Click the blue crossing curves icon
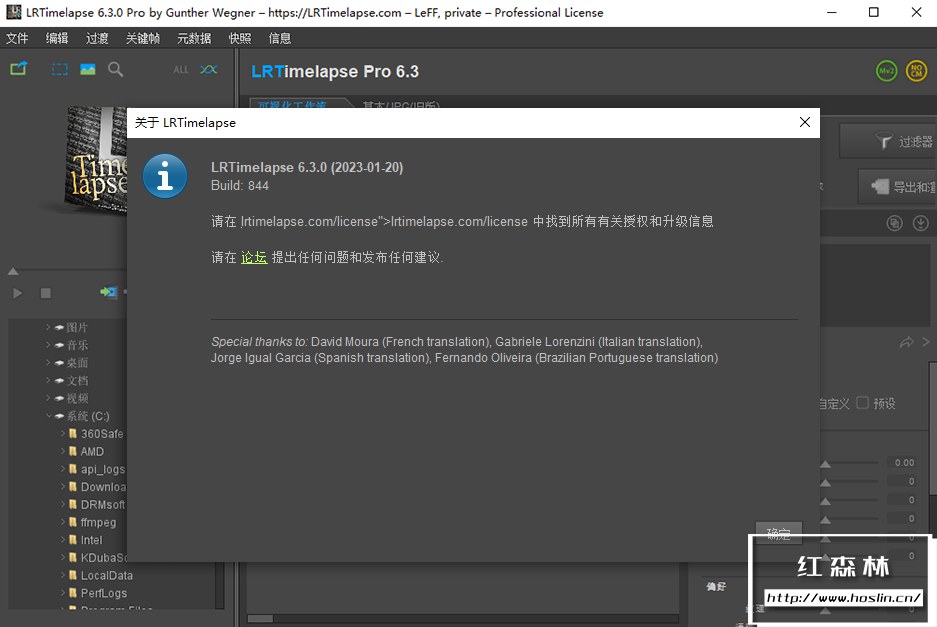Screen dimensions: 937x627 (209, 69)
